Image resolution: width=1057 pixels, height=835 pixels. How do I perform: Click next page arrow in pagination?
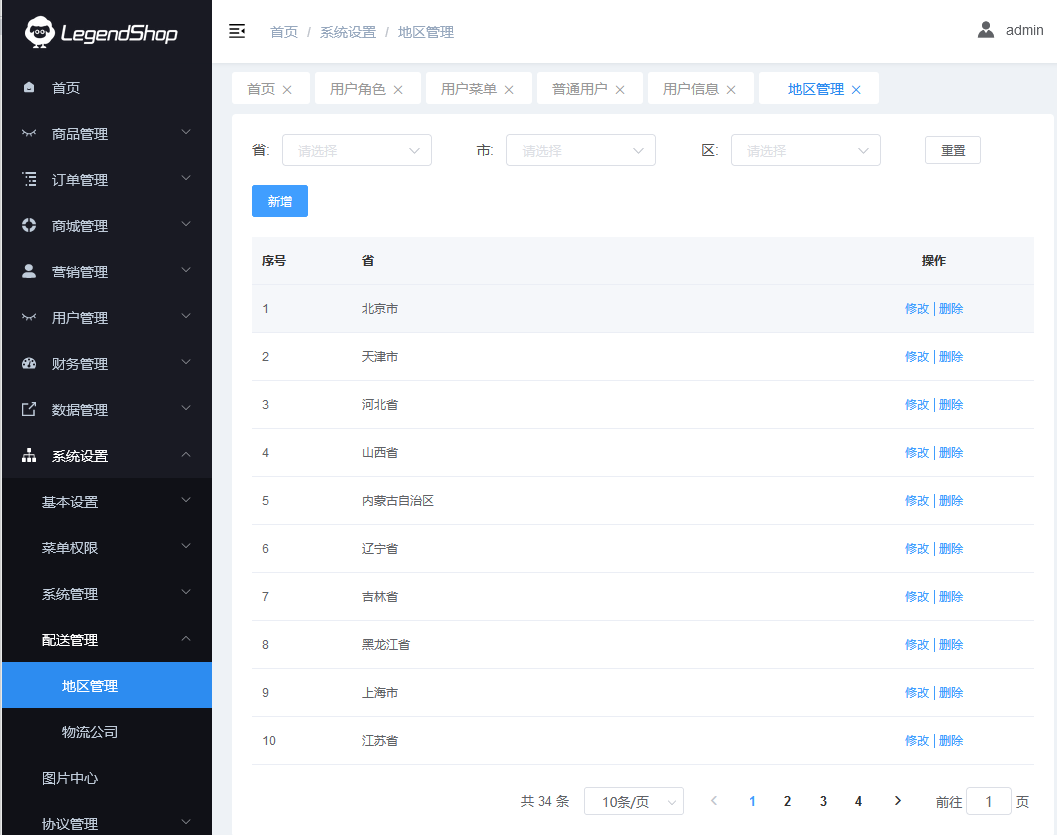(x=897, y=801)
